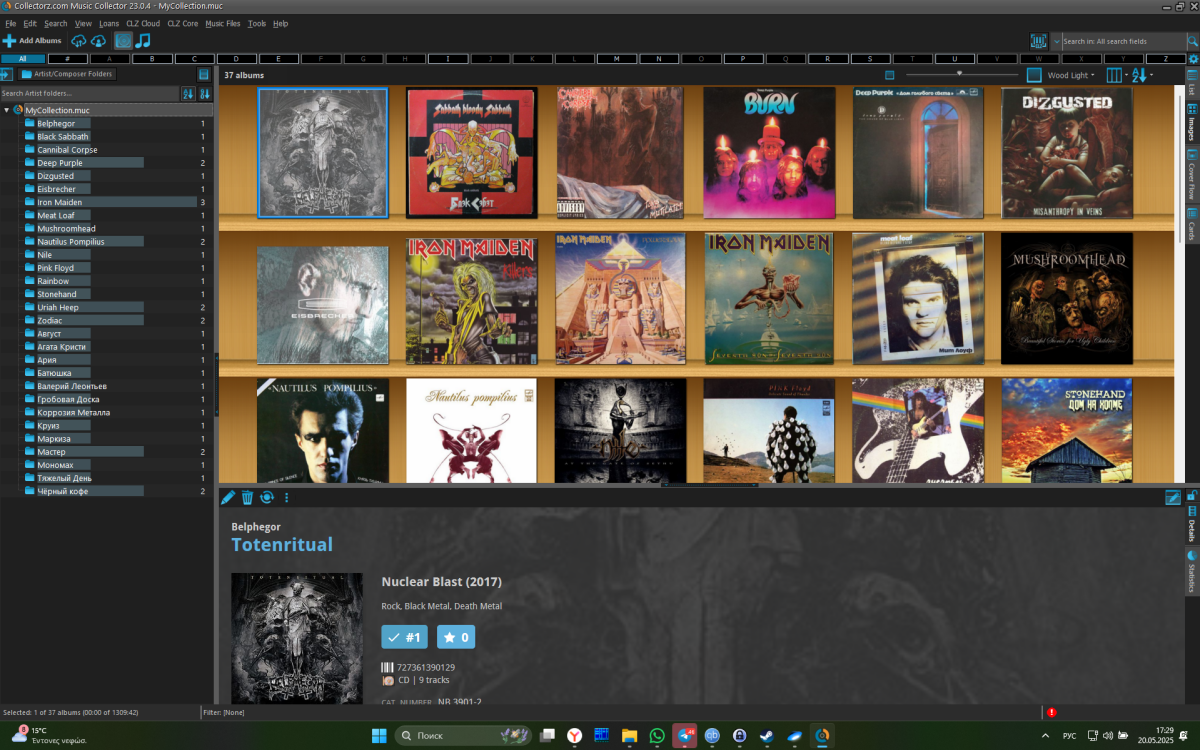Click the Add Albums plus button
The height and width of the screenshot is (750, 1200).
point(32,41)
